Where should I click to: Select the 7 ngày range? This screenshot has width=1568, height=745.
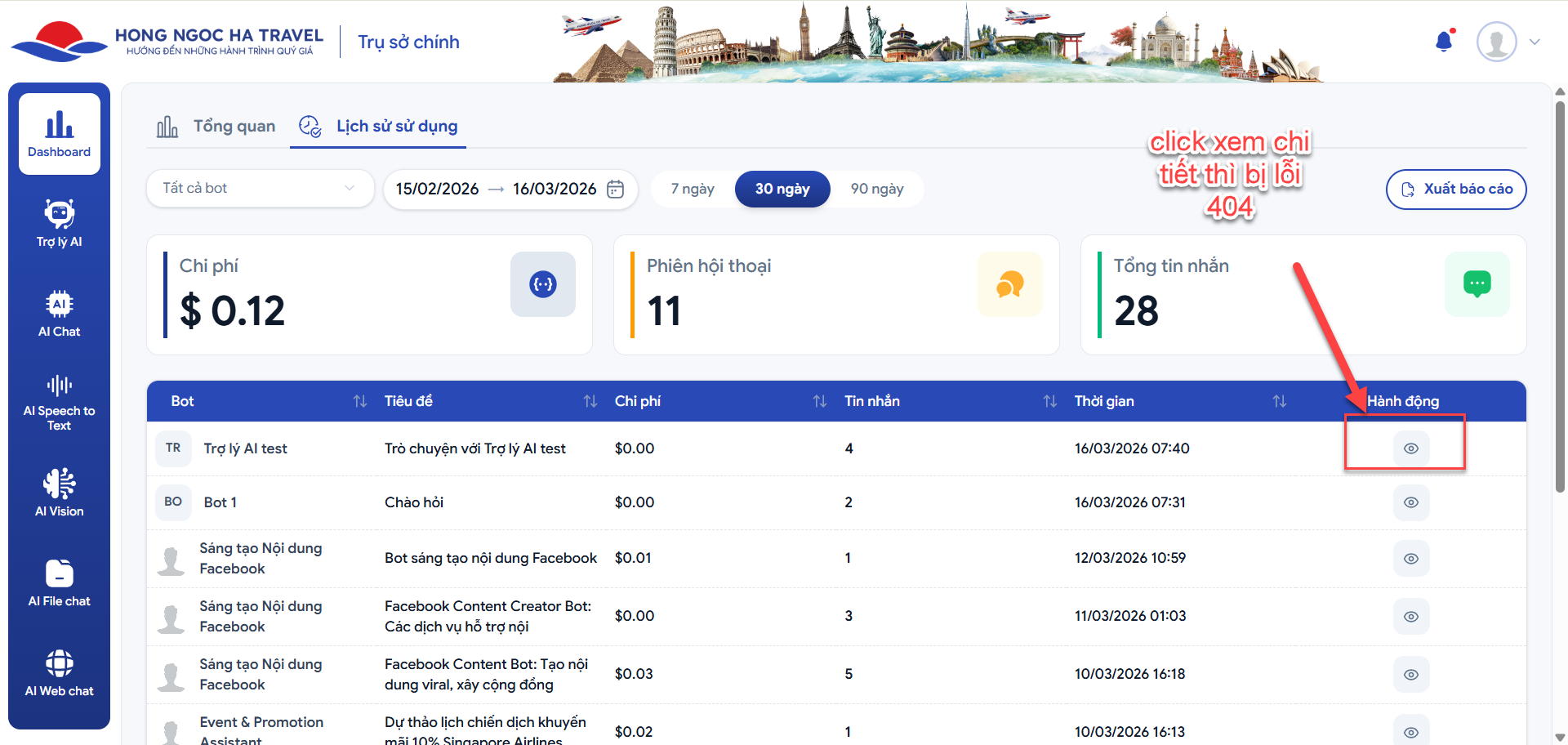pyautogui.click(x=693, y=190)
